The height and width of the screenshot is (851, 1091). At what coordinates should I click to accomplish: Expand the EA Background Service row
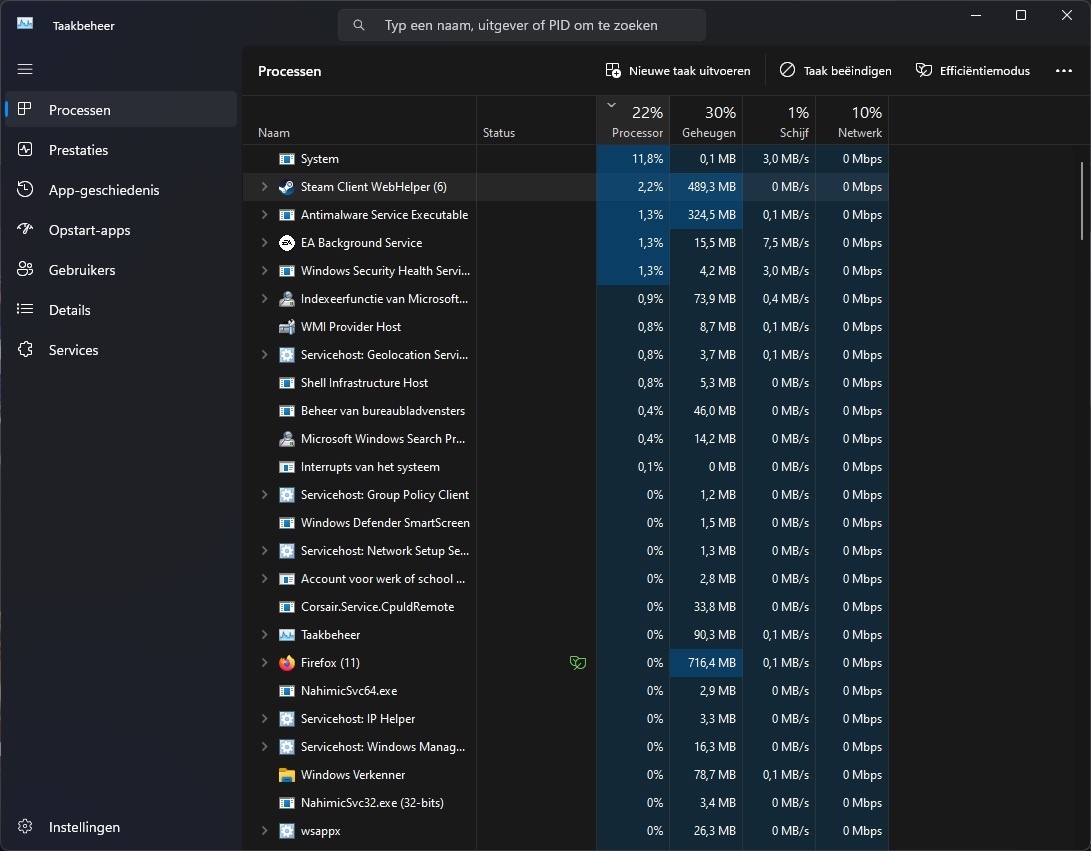[x=264, y=242]
